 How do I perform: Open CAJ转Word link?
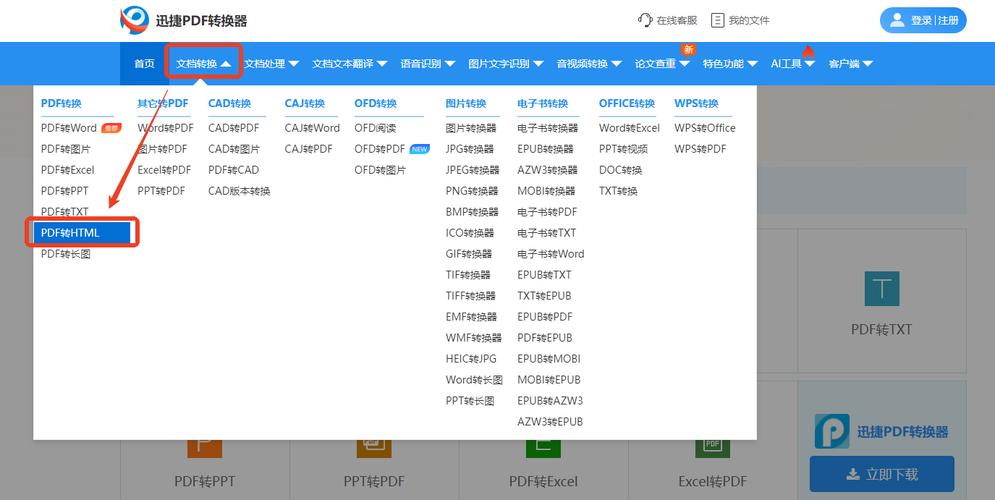coord(312,128)
